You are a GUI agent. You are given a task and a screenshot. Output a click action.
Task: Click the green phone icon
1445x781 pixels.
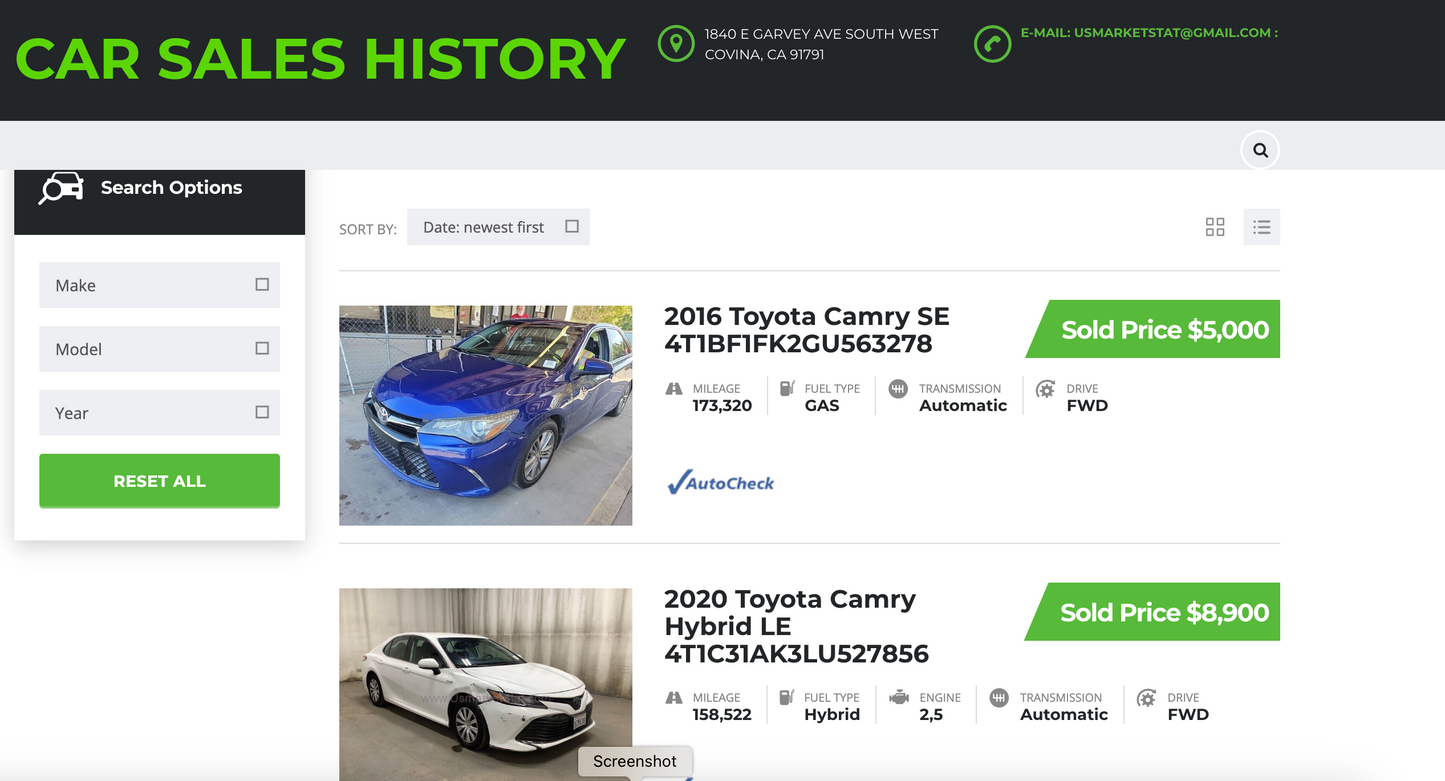992,44
